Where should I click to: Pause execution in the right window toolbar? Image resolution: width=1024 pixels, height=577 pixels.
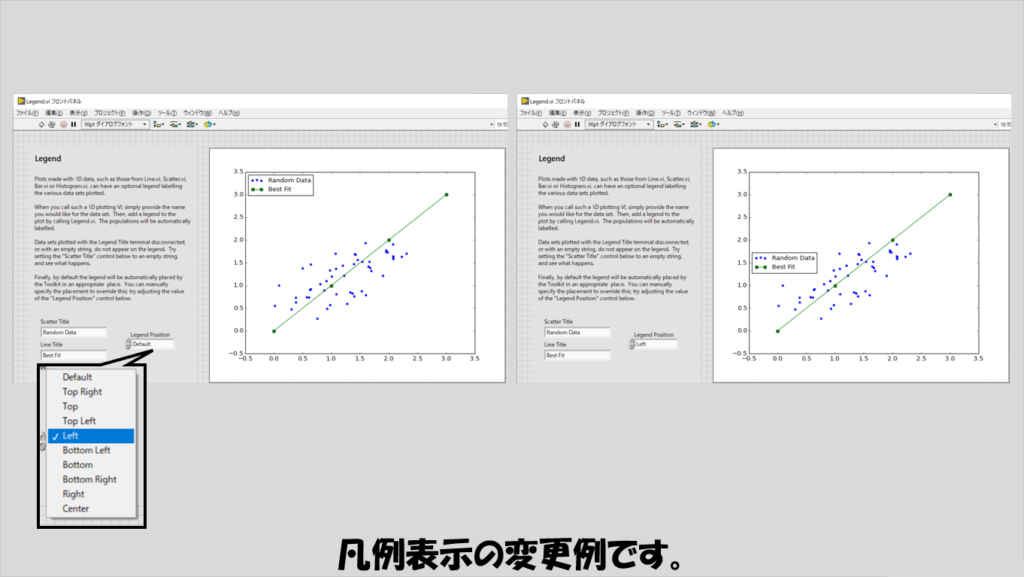point(577,125)
